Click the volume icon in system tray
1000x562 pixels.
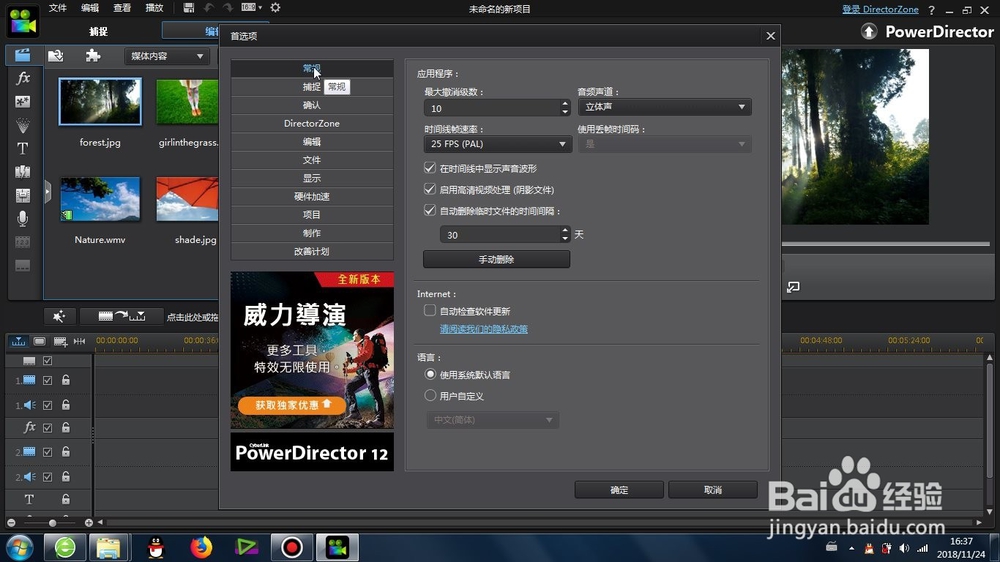click(x=904, y=548)
